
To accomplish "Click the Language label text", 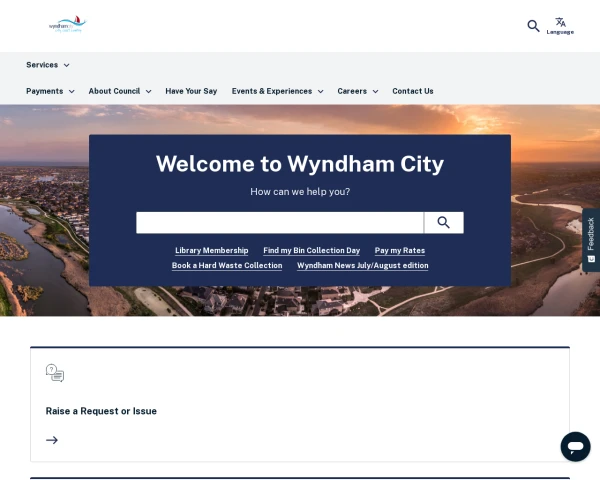I will click(560, 32).
